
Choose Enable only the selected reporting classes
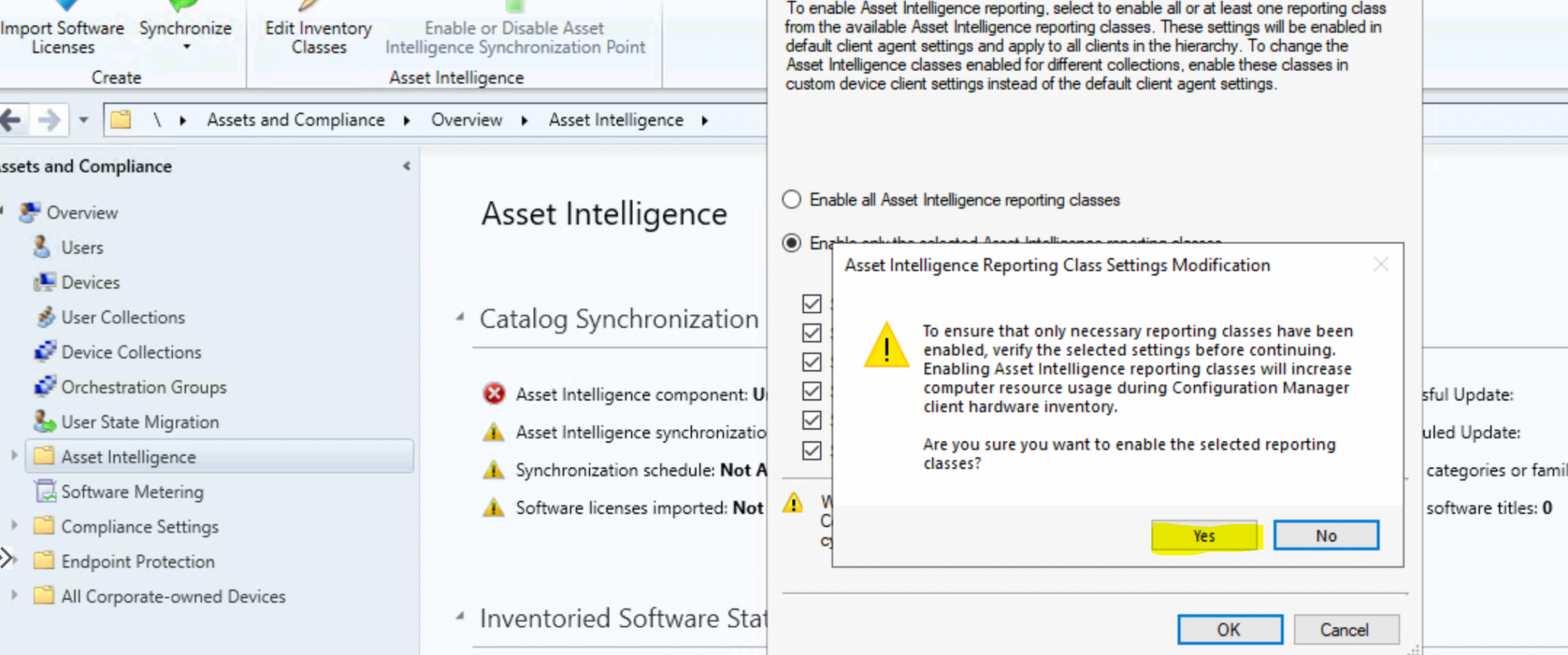pos(791,243)
